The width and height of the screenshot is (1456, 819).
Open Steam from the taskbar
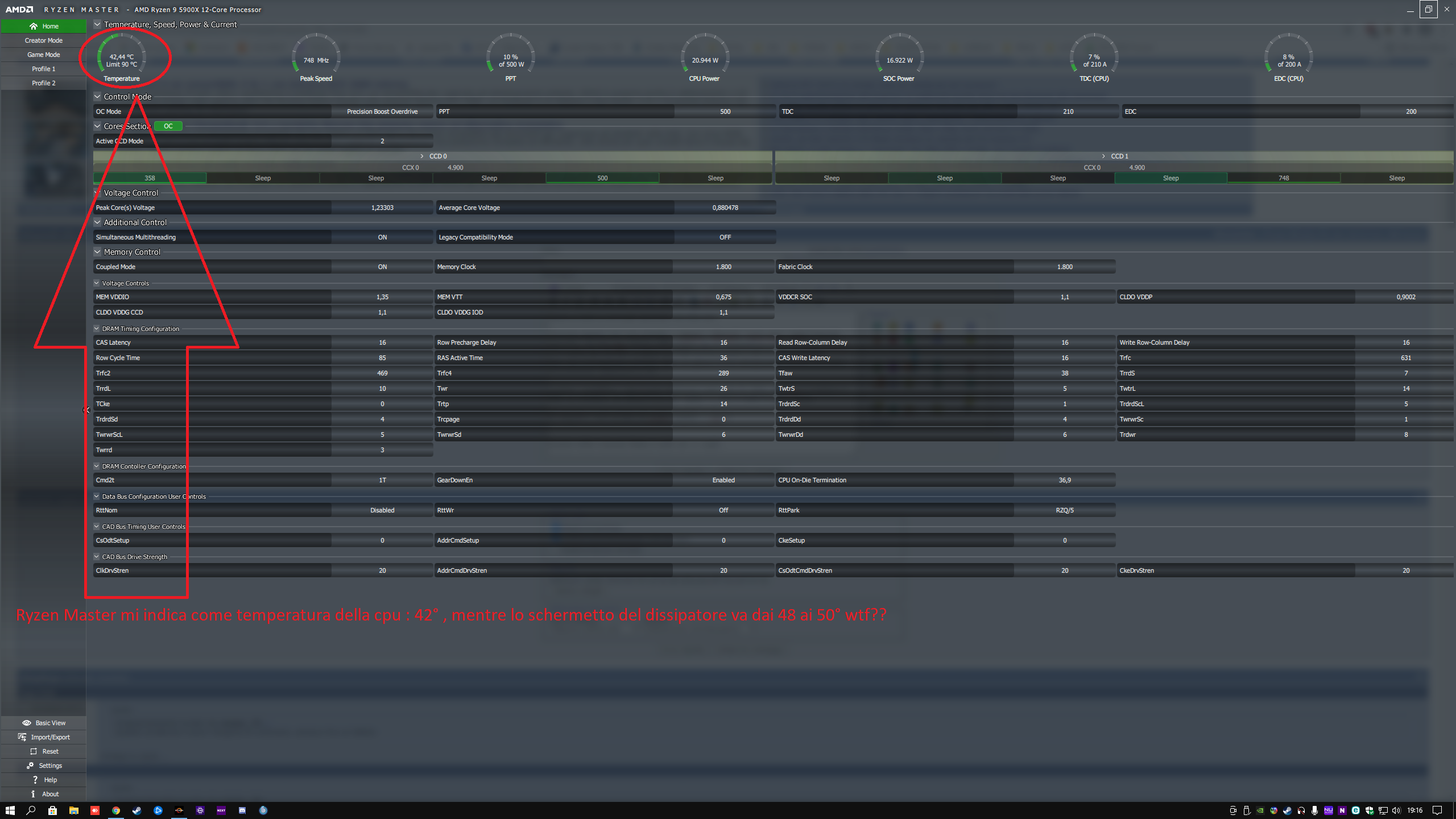click(x=136, y=810)
